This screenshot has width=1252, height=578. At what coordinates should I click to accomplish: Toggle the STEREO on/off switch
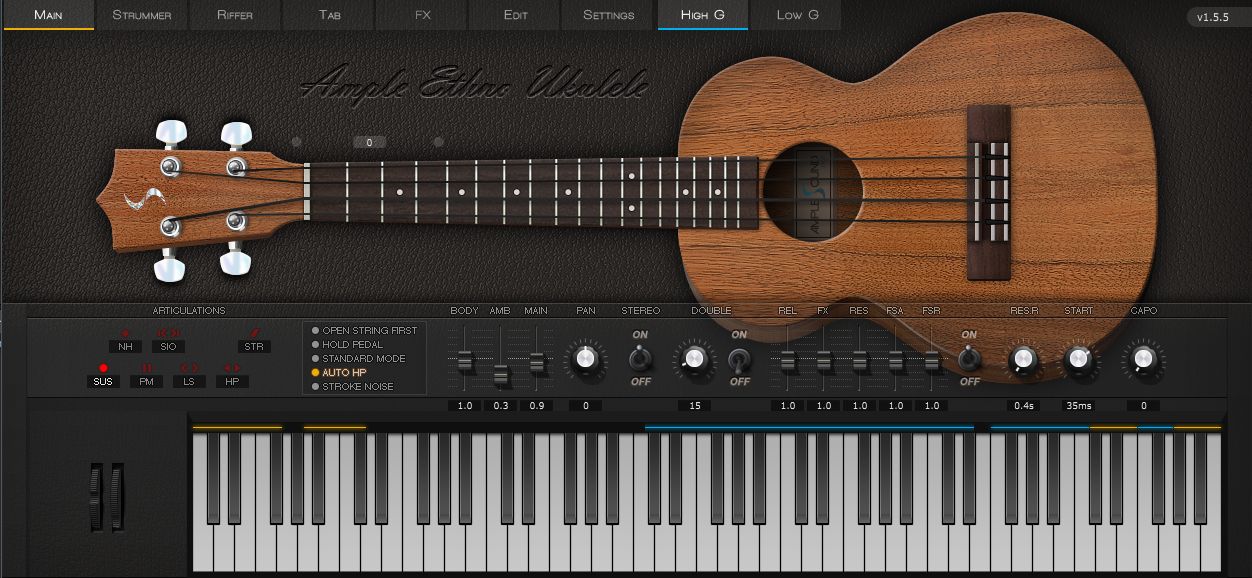click(x=640, y=358)
